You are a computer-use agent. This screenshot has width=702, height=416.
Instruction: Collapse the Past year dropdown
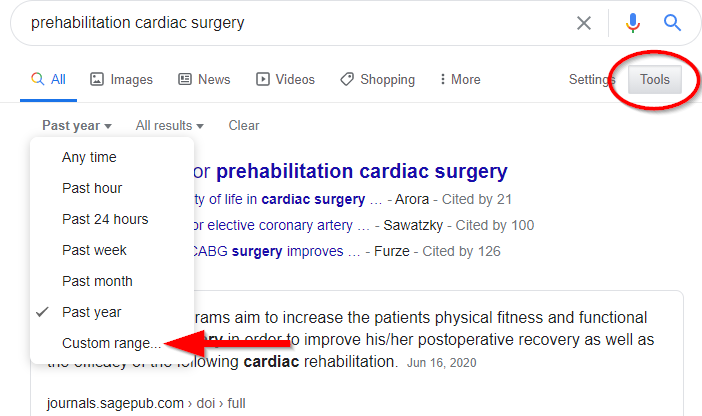[x=77, y=126]
